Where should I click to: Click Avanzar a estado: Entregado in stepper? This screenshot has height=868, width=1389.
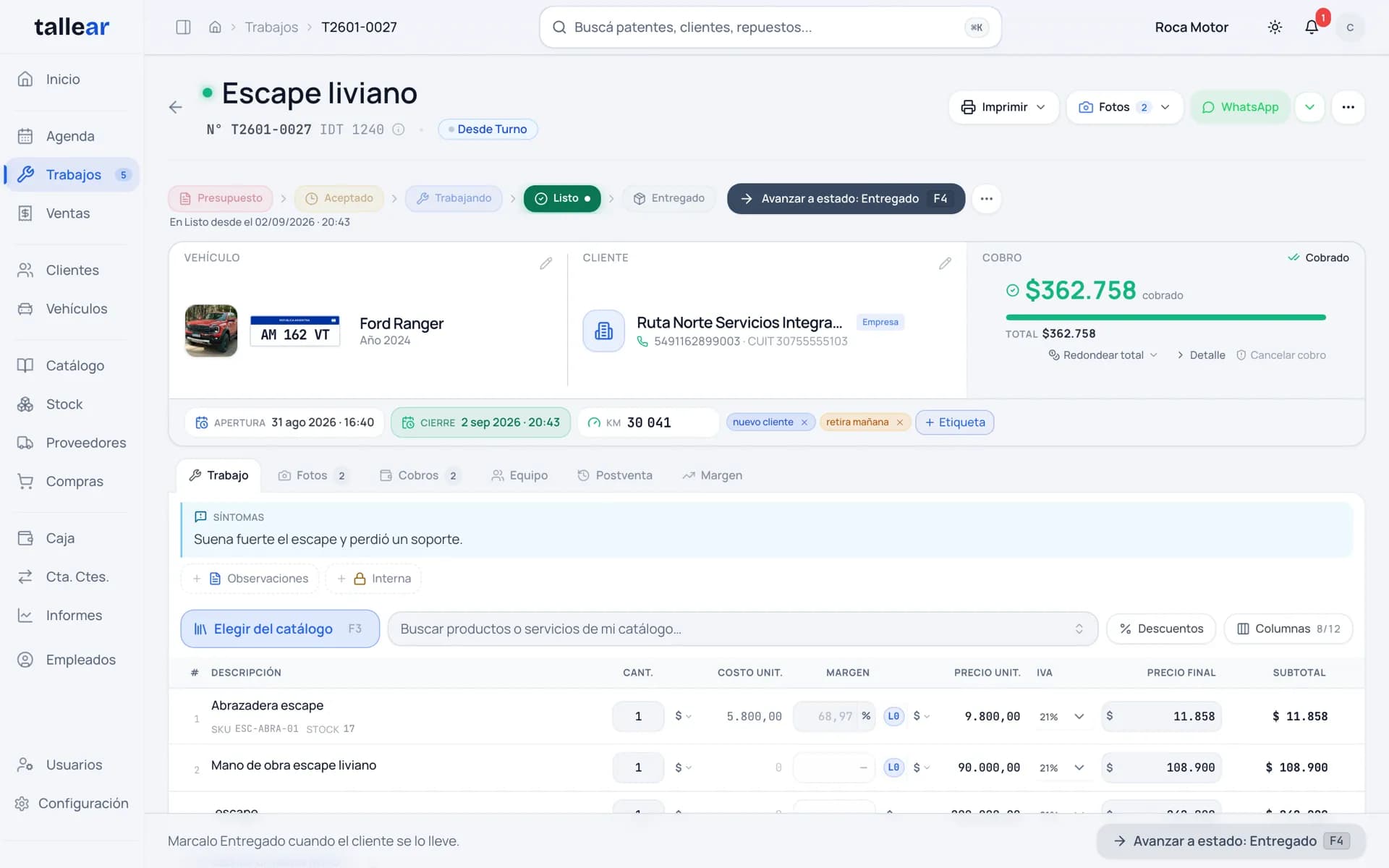point(846,198)
